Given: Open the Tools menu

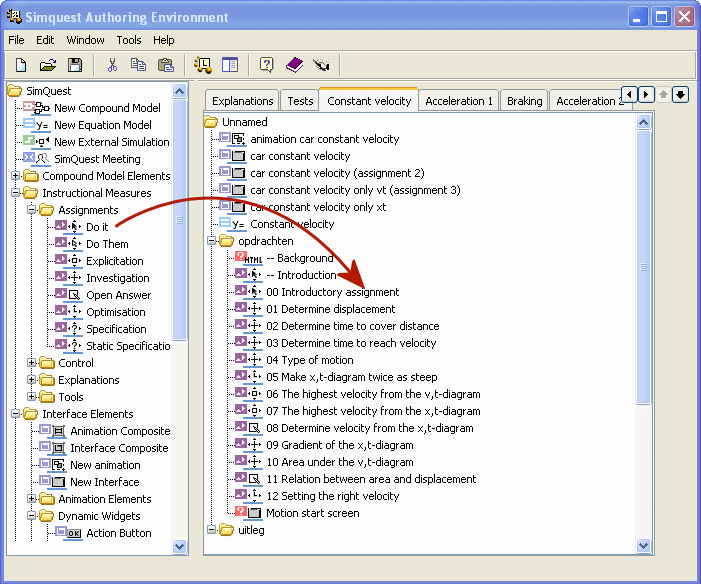Looking at the screenshot, I should click(x=129, y=40).
